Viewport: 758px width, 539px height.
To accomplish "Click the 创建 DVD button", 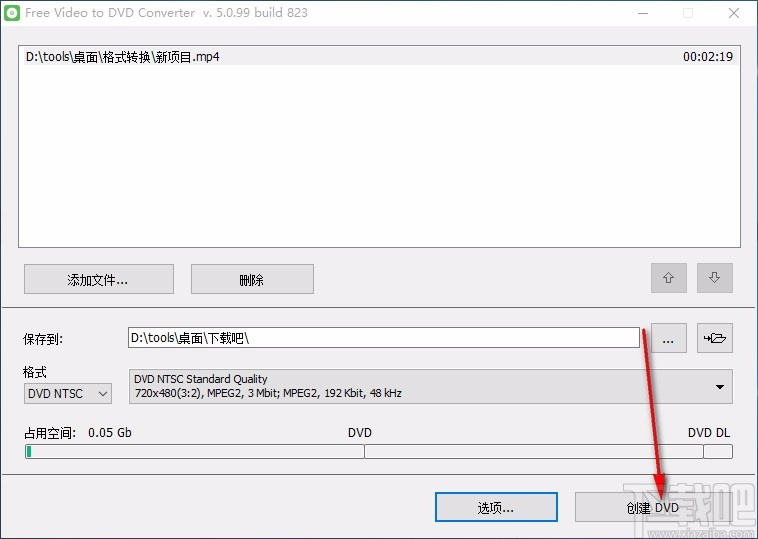I will point(653,507).
